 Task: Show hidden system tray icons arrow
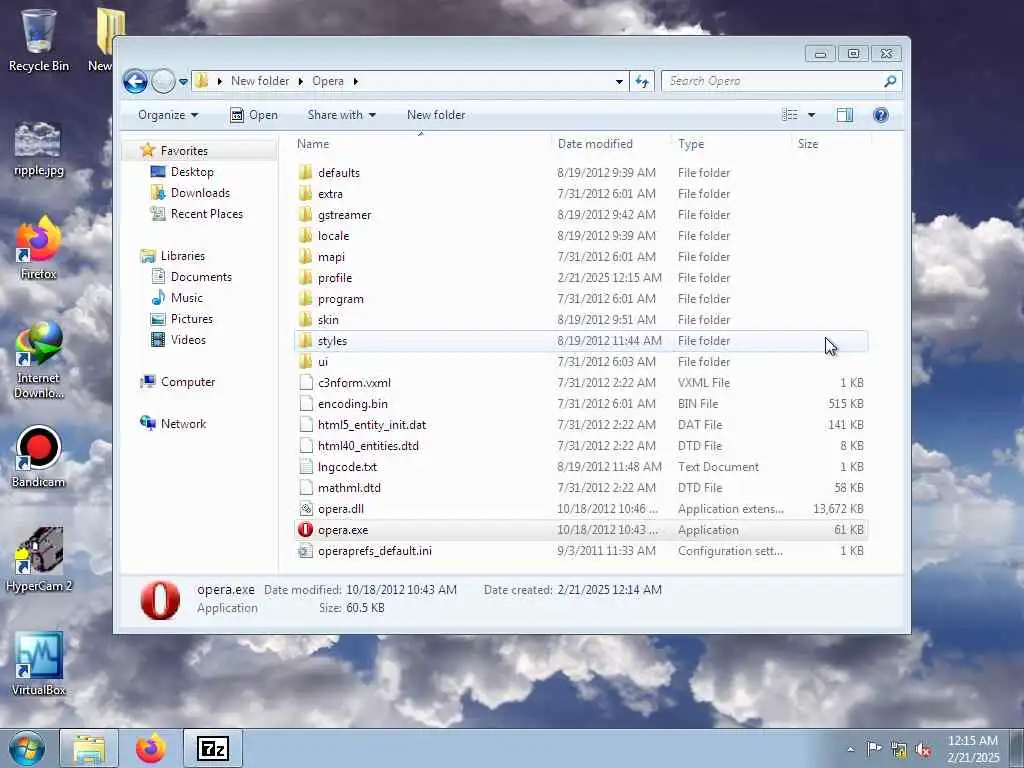pos(850,749)
